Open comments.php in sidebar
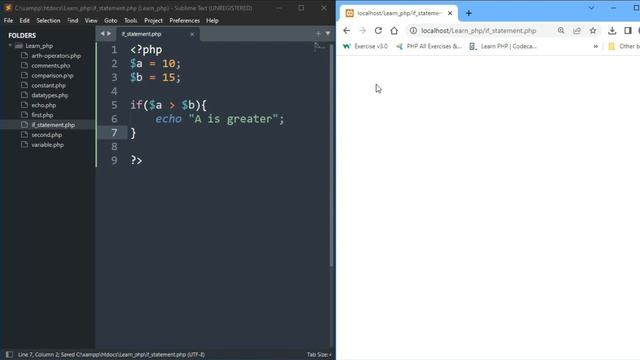Screen dimensions: 640x360 [51, 66]
